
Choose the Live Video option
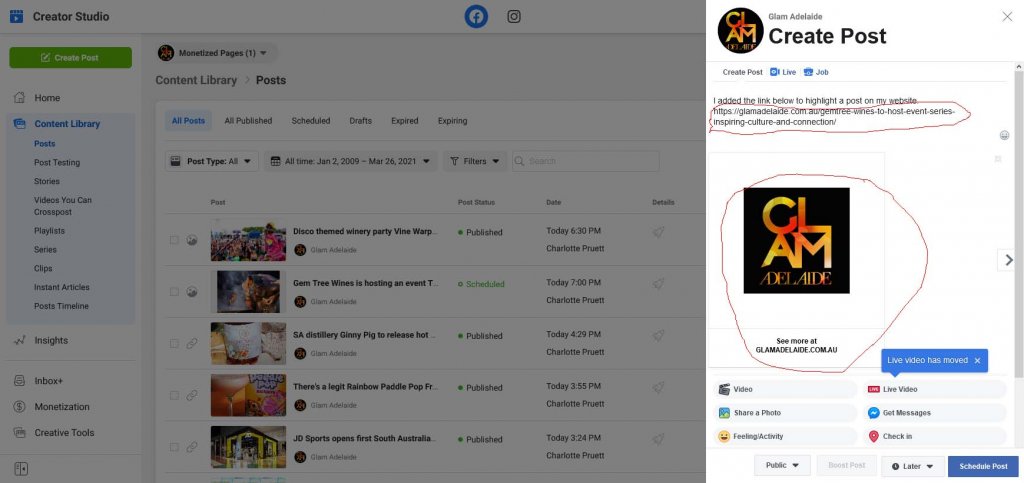click(x=935, y=389)
